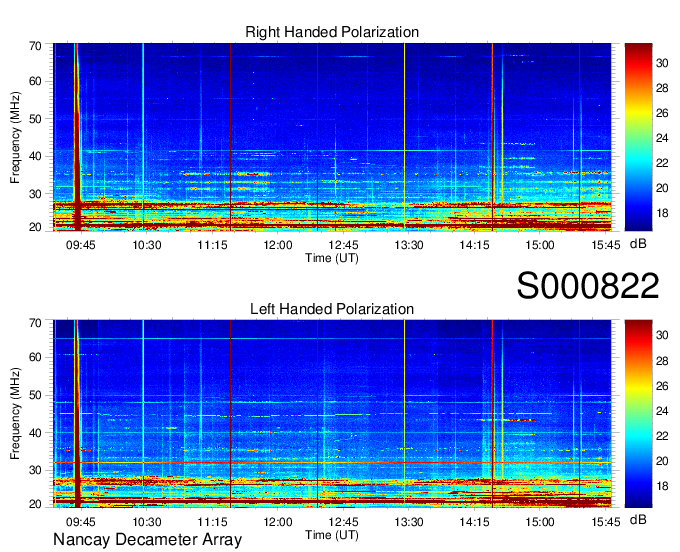
Task: Select 10:30 tick under Right Handed plot
Action: click(x=147, y=245)
